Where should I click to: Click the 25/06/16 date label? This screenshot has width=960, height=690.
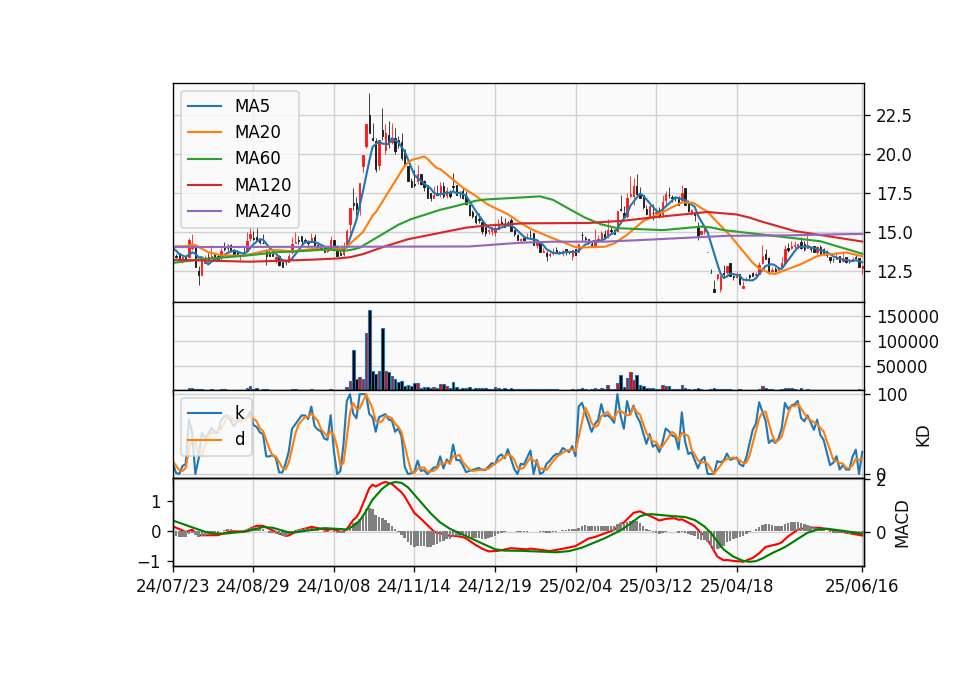(x=862, y=586)
